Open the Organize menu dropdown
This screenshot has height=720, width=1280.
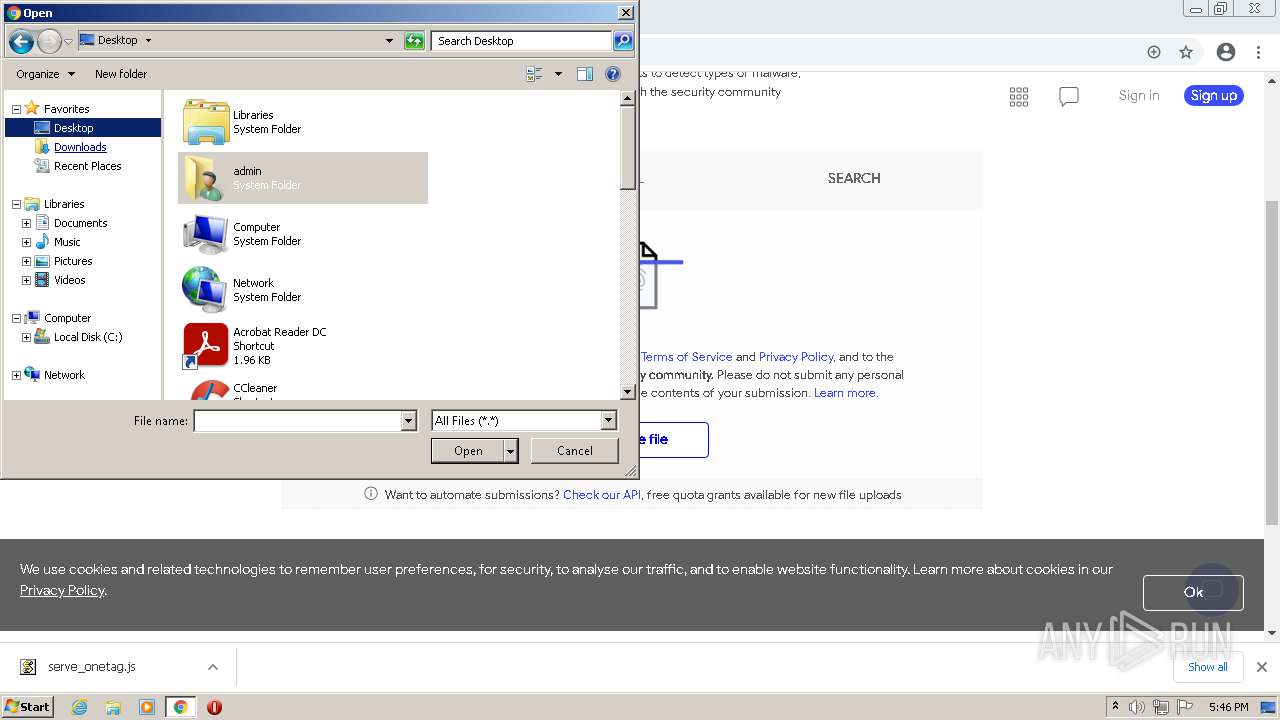click(x=45, y=74)
